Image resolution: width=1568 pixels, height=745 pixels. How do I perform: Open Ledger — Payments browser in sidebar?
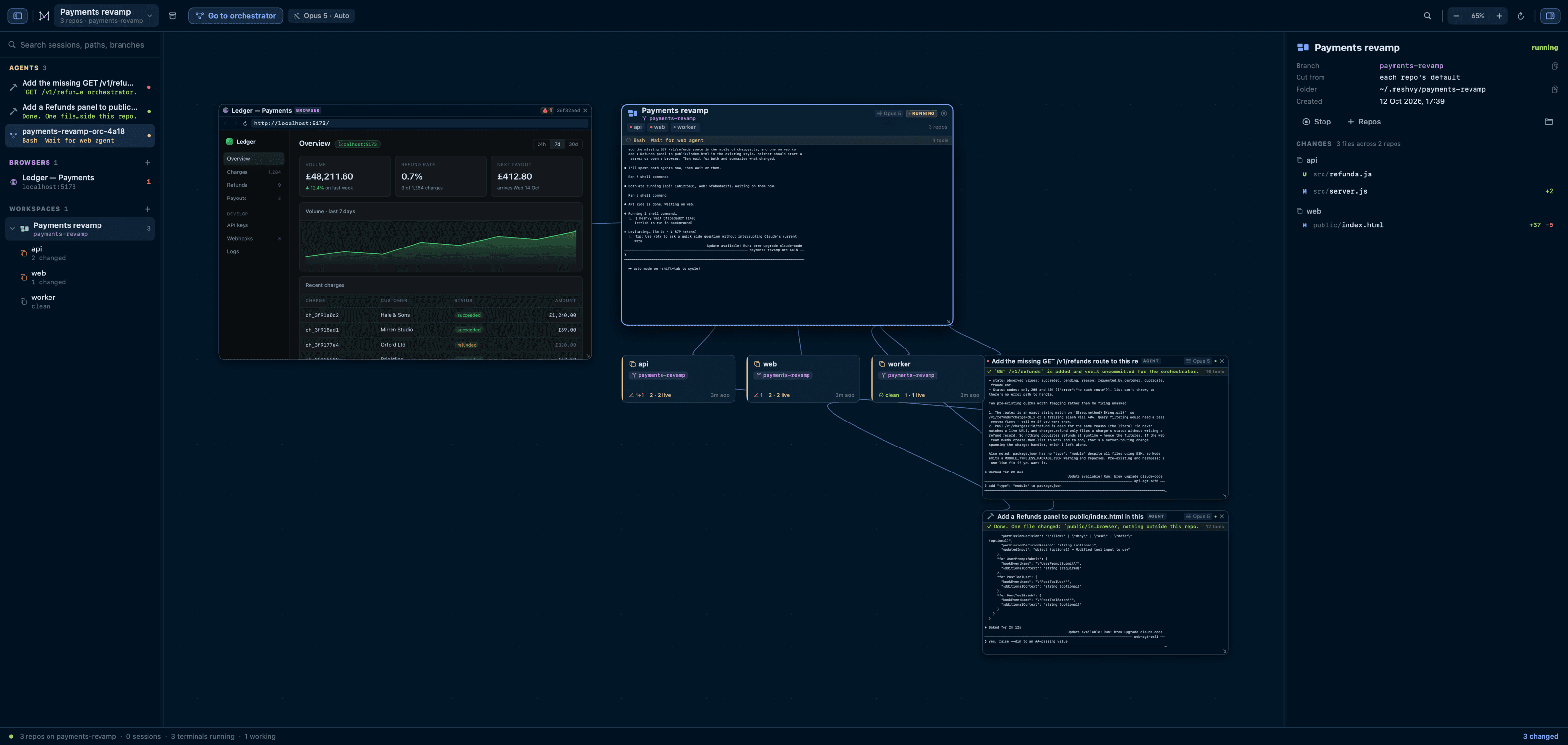(x=80, y=182)
